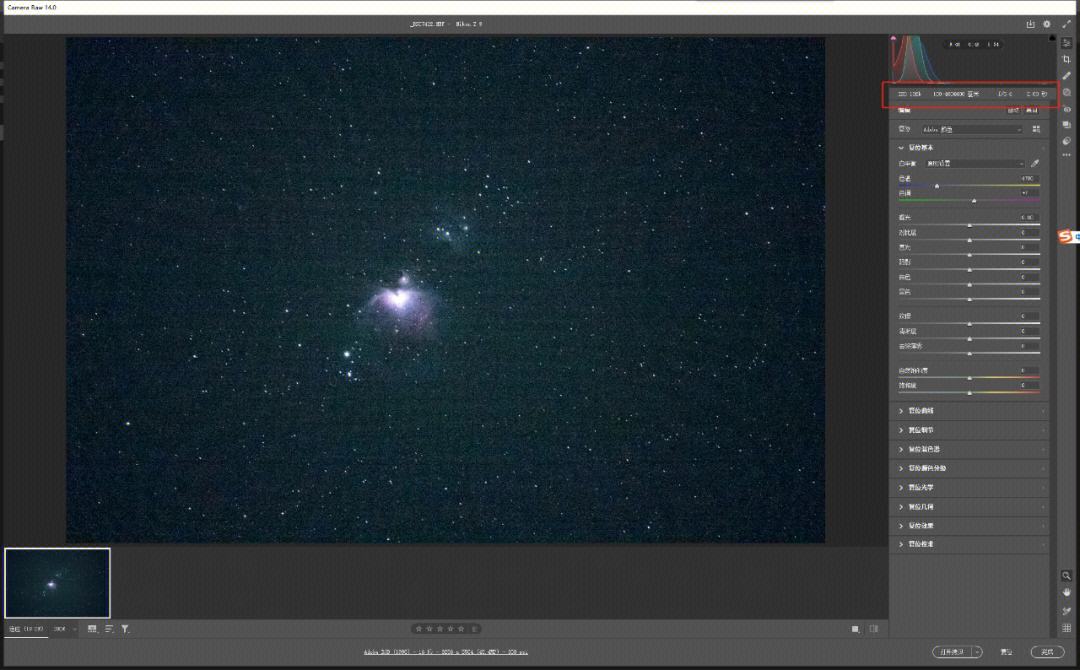Click the workflow options link at bottom
The width and height of the screenshot is (1080, 670).
click(445, 652)
